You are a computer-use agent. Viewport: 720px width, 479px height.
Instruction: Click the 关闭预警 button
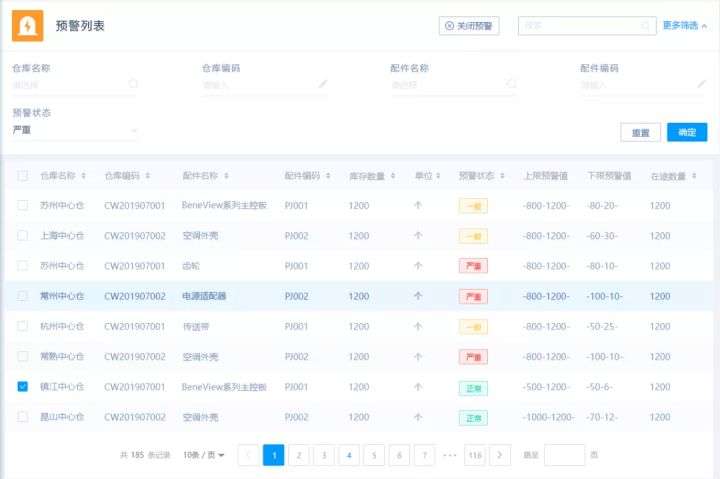(469, 26)
